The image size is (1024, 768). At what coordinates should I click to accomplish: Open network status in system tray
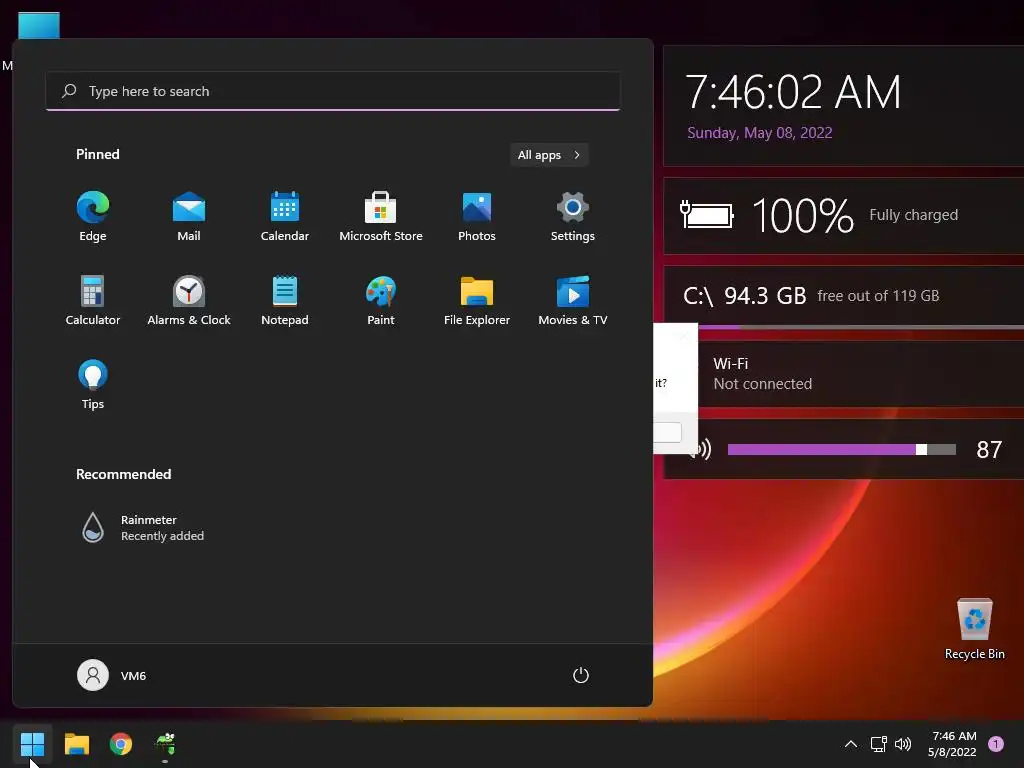click(x=878, y=744)
